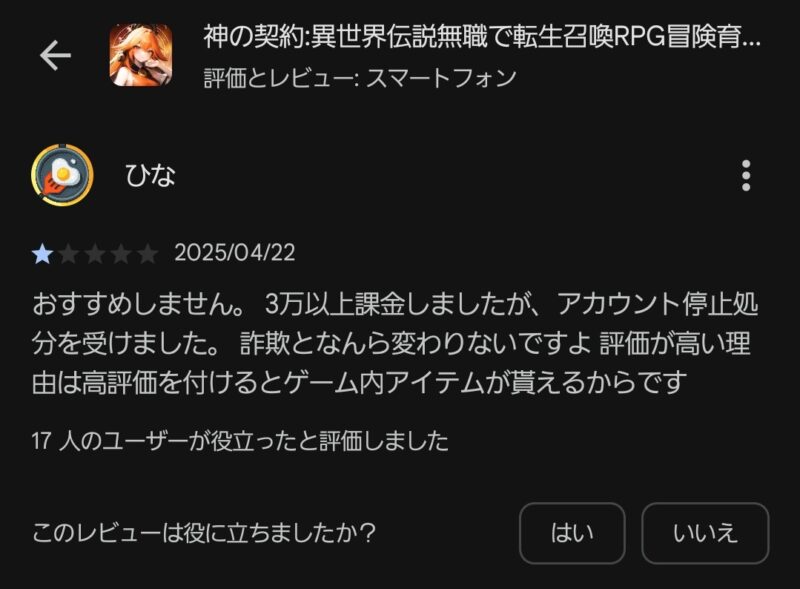The image size is (800, 589).
Task: Tap the 17 人のユーザーが役立った count text
Action: click(240, 441)
